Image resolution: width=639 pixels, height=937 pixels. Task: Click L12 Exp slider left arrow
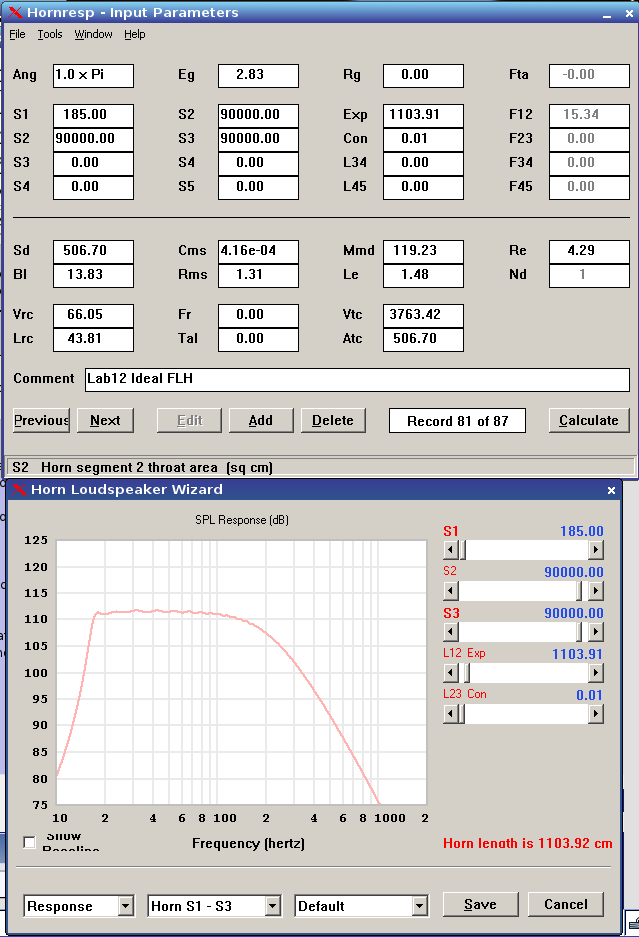pyautogui.click(x=451, y=673)
